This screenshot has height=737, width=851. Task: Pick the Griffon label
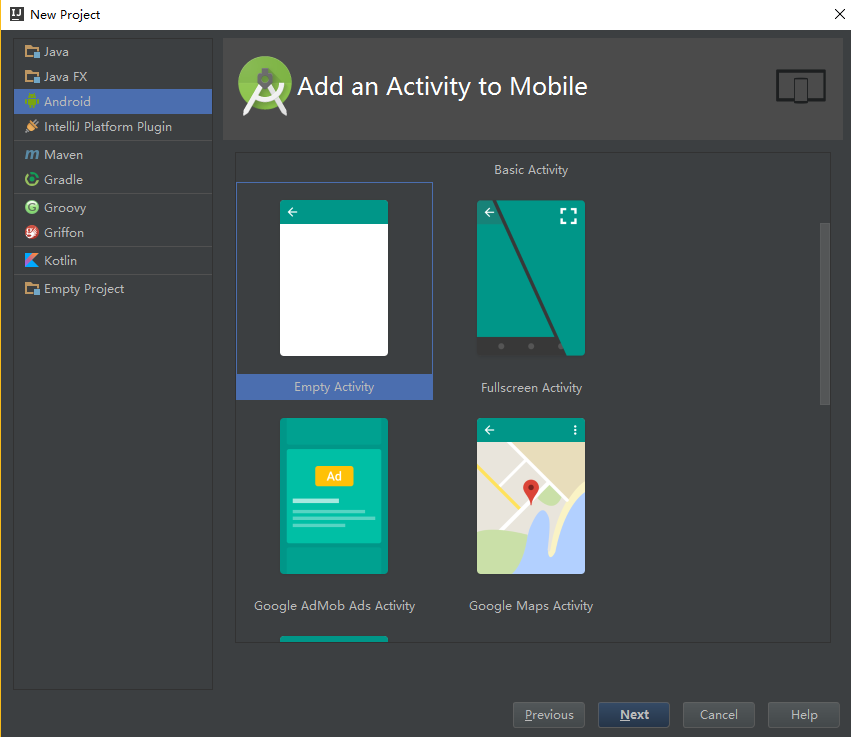coord(64,232)
